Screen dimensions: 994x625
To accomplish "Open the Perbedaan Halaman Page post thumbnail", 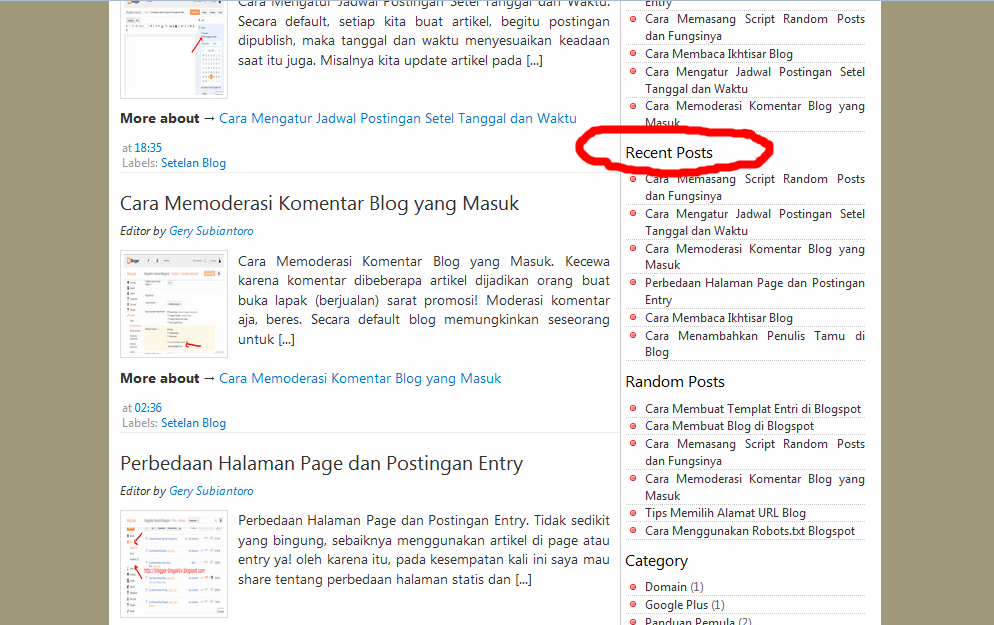I will [x=174, y=563].
